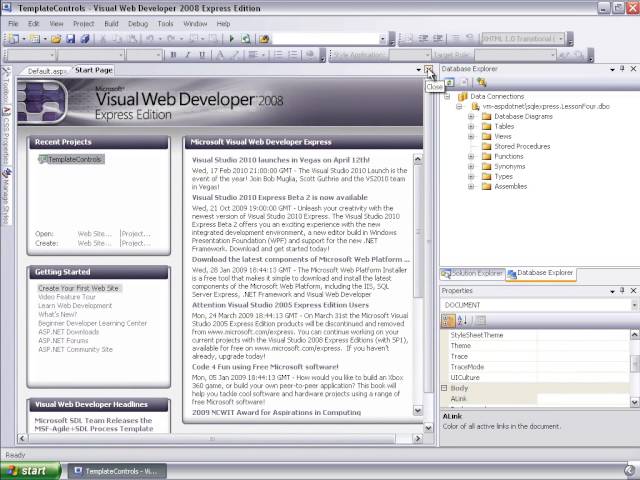The image size is (640, 480).
Task: Click the Property Pages icon in Properties
Action: coord(480,321)
